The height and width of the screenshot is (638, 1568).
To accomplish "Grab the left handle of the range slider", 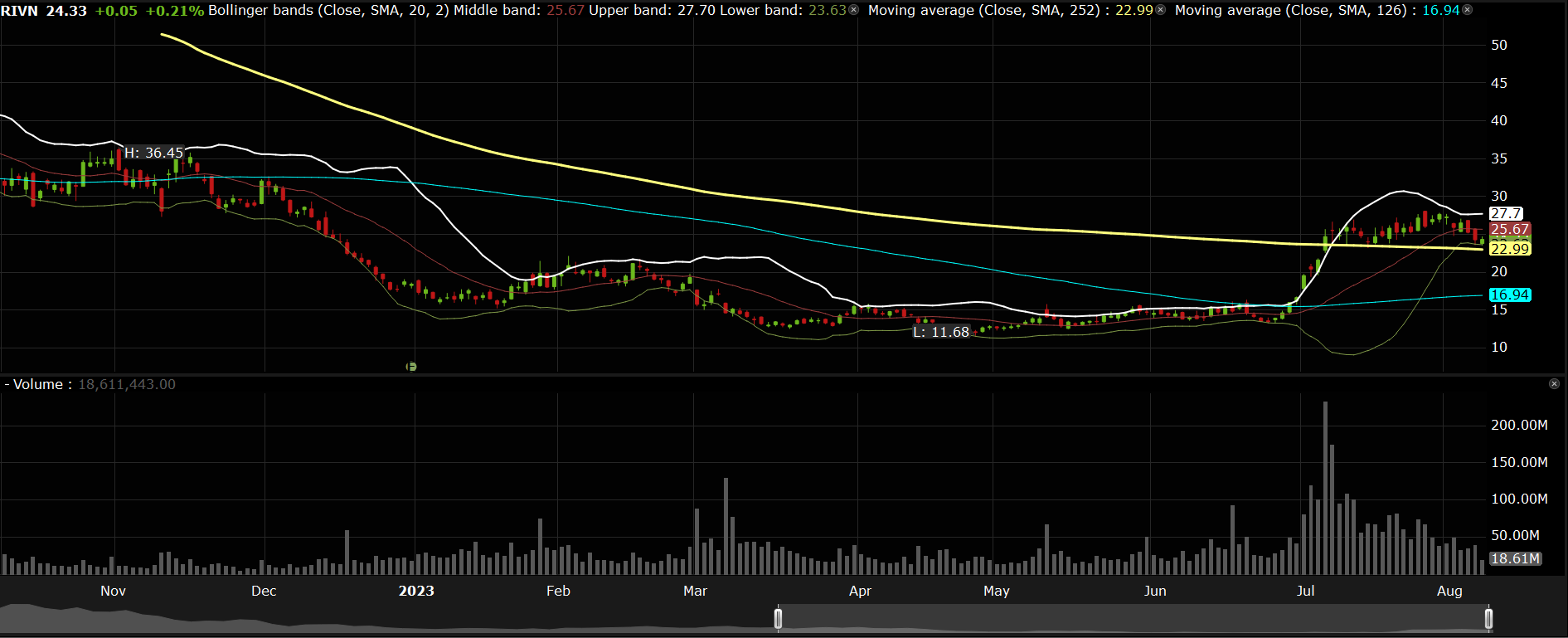I will click(778, 619).
